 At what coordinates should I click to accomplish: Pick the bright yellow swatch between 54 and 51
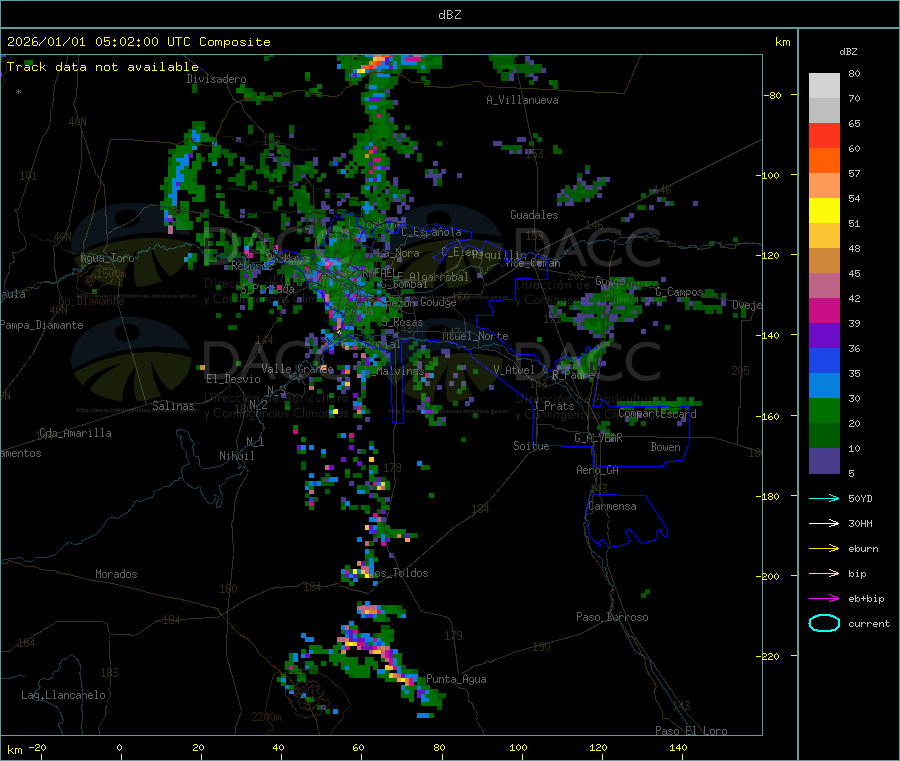click(x=824, y=211)
